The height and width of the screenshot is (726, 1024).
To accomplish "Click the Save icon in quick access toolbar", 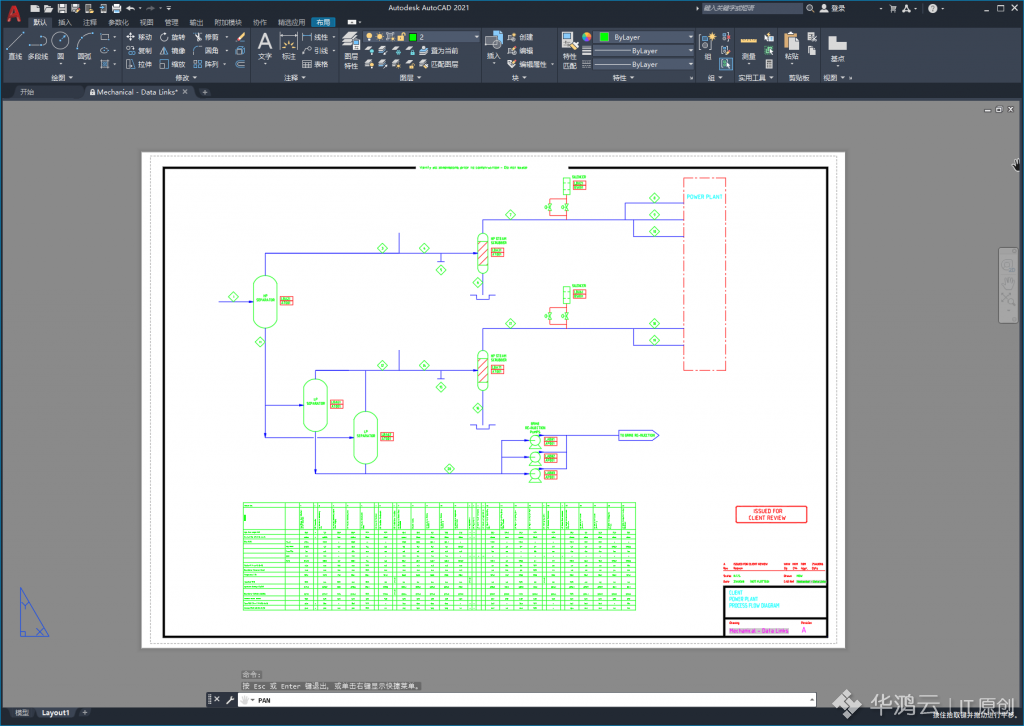I will coord(62,8).
